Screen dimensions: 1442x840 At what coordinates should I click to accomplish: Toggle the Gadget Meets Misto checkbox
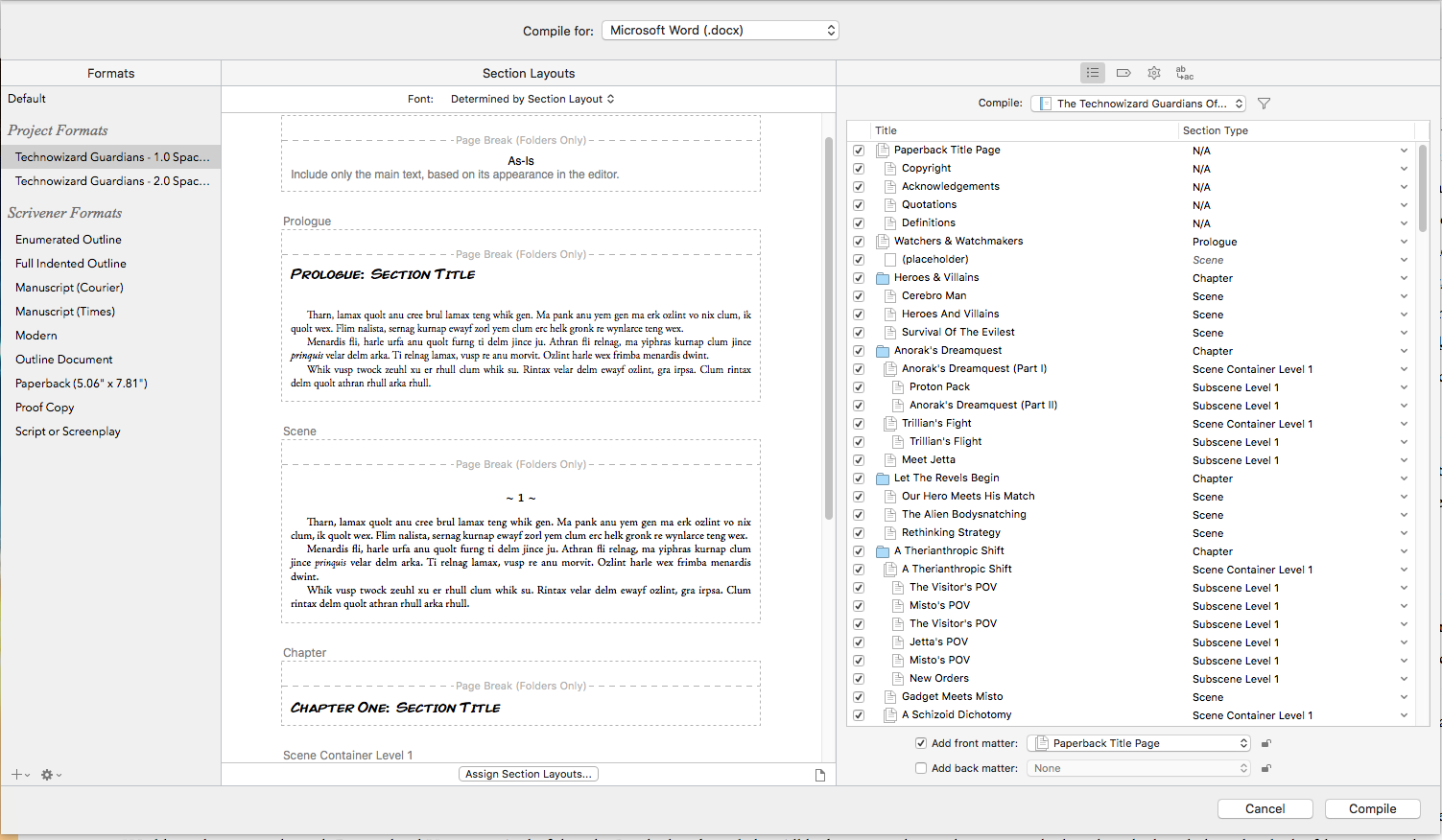(859, 697)
